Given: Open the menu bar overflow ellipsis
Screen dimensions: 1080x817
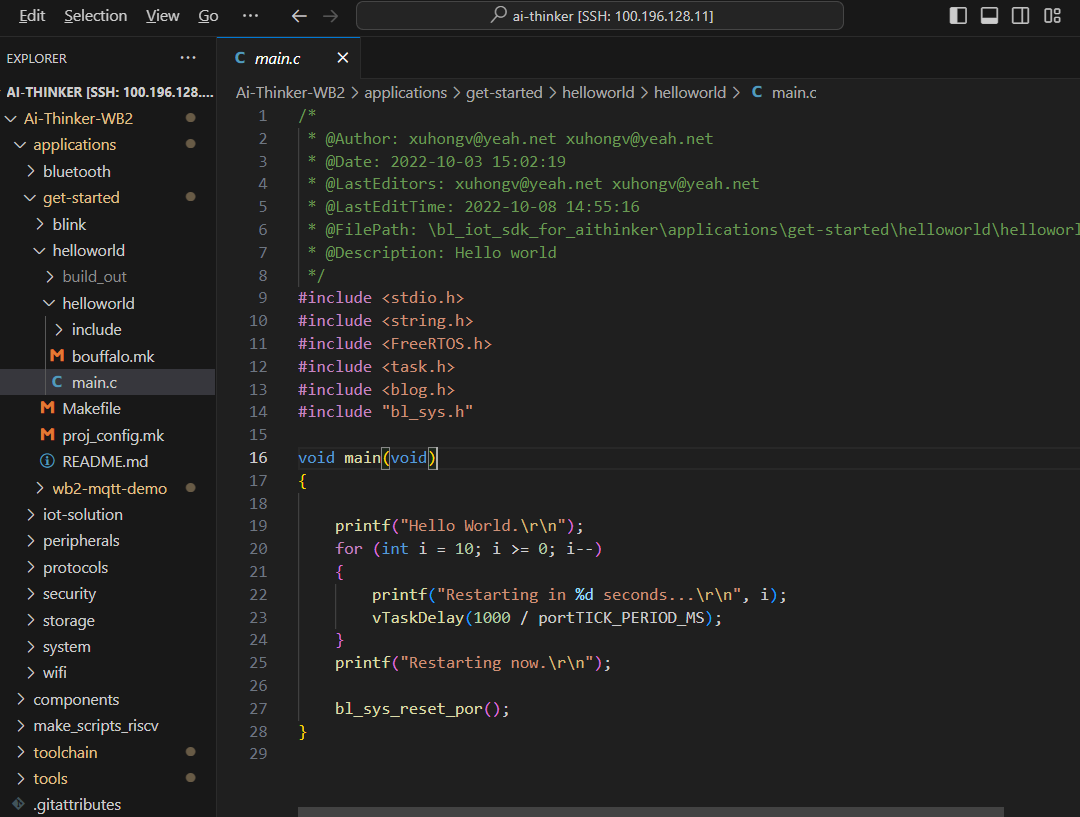Looking at the screenshot, I should point(250,16).
